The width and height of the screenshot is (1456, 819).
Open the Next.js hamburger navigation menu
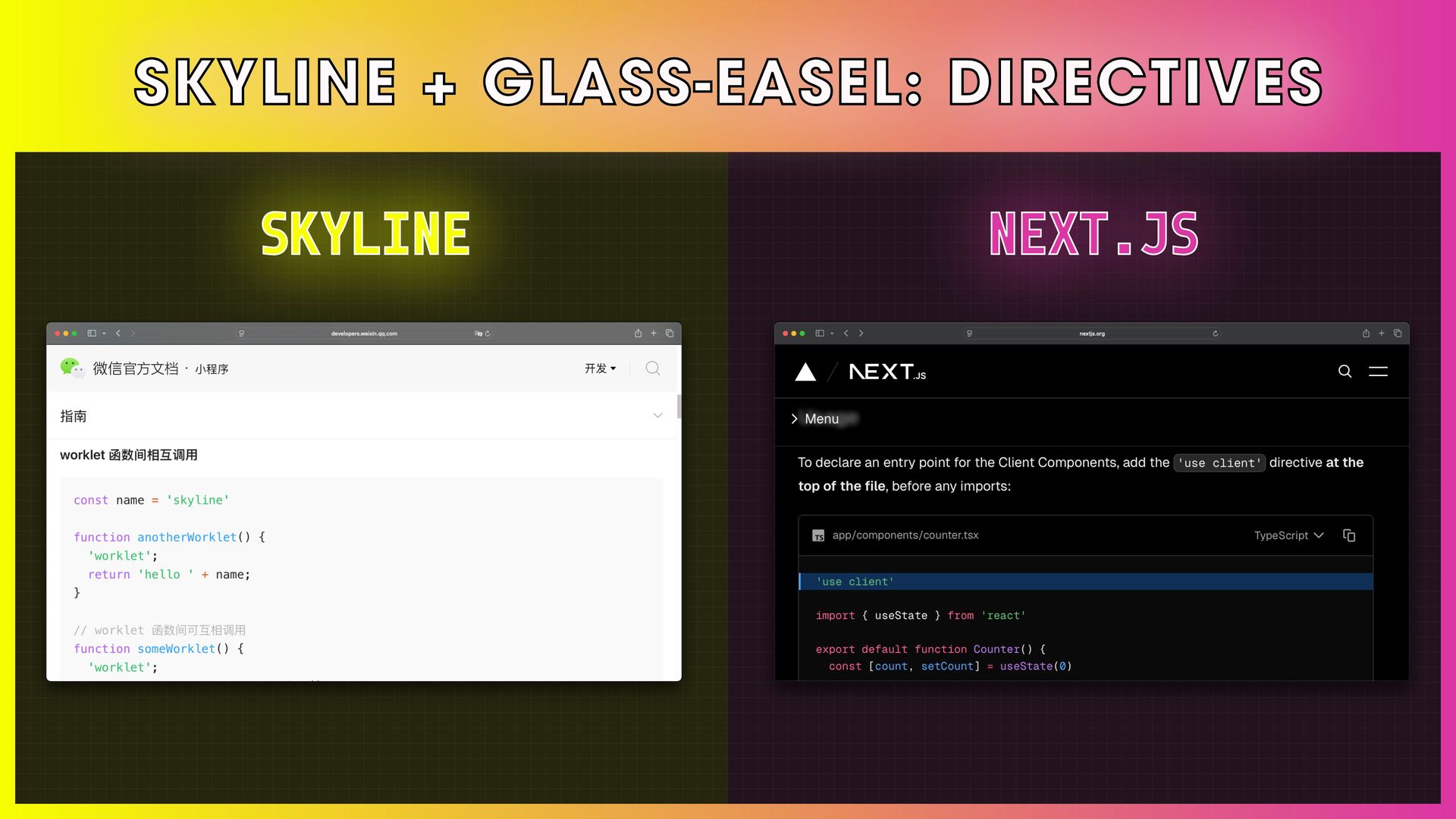[1378, 371]
